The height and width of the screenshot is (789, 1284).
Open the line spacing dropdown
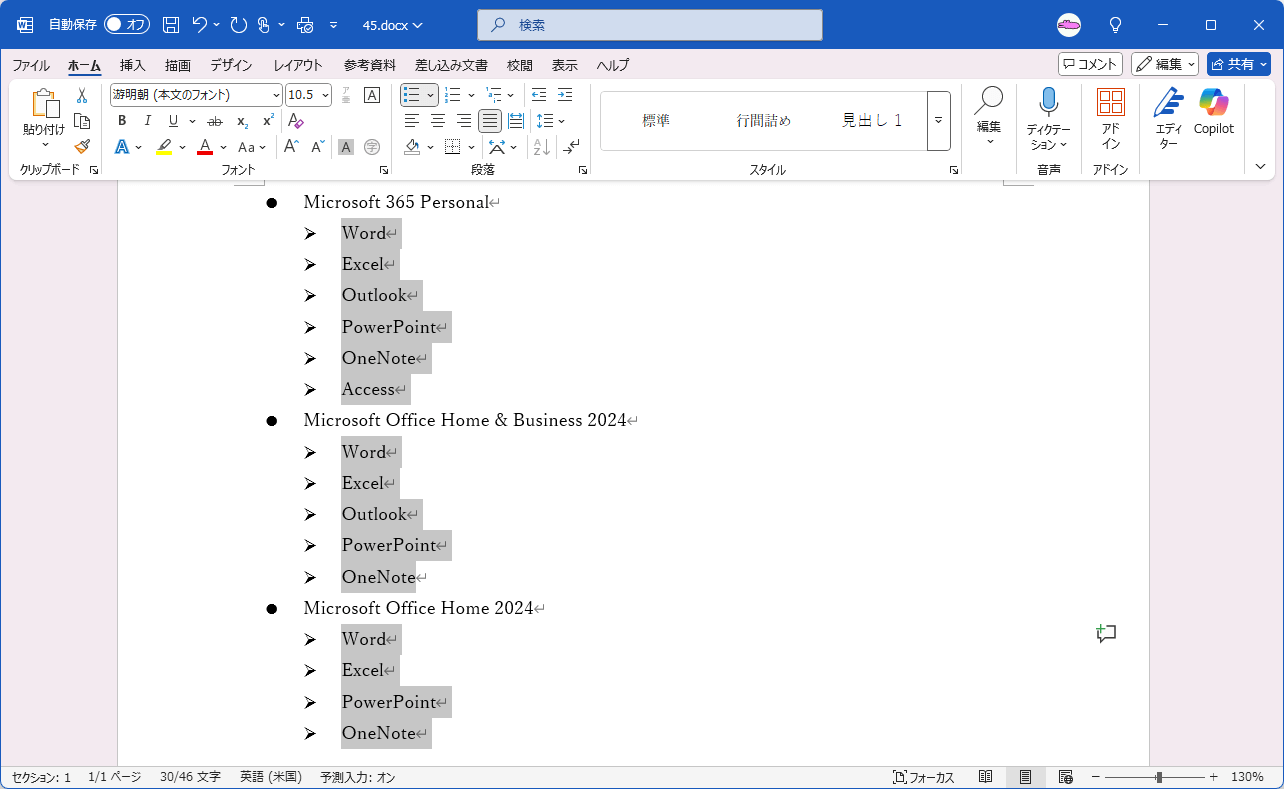pyautogui.click(x=551, y=121)
